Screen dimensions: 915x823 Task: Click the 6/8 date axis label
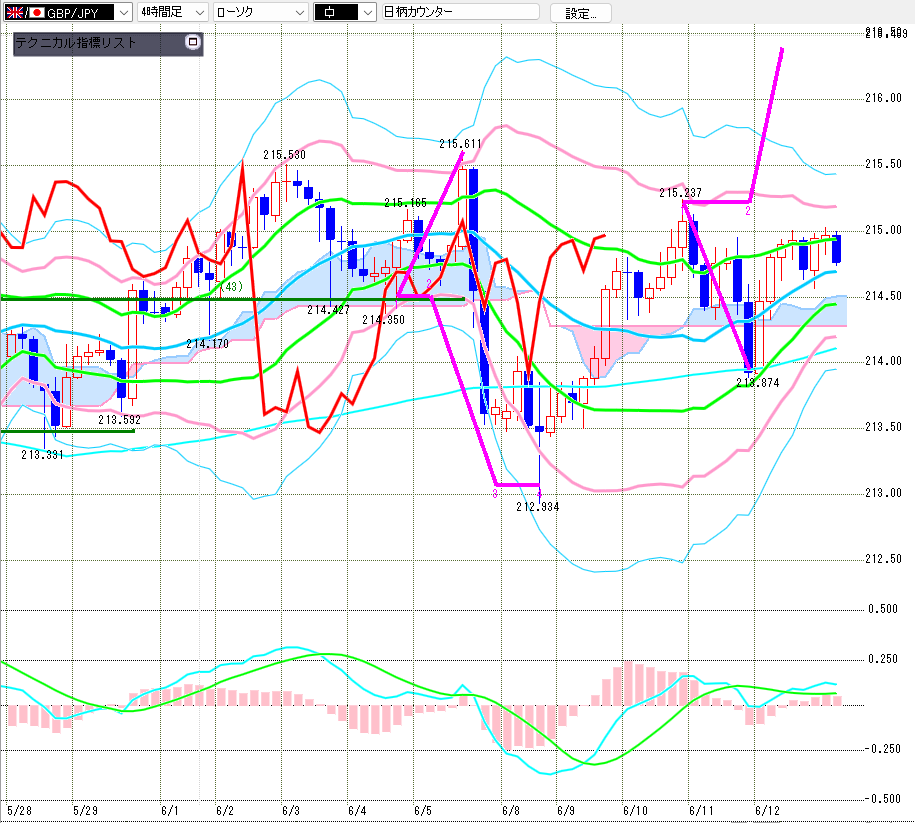point(511,811)
